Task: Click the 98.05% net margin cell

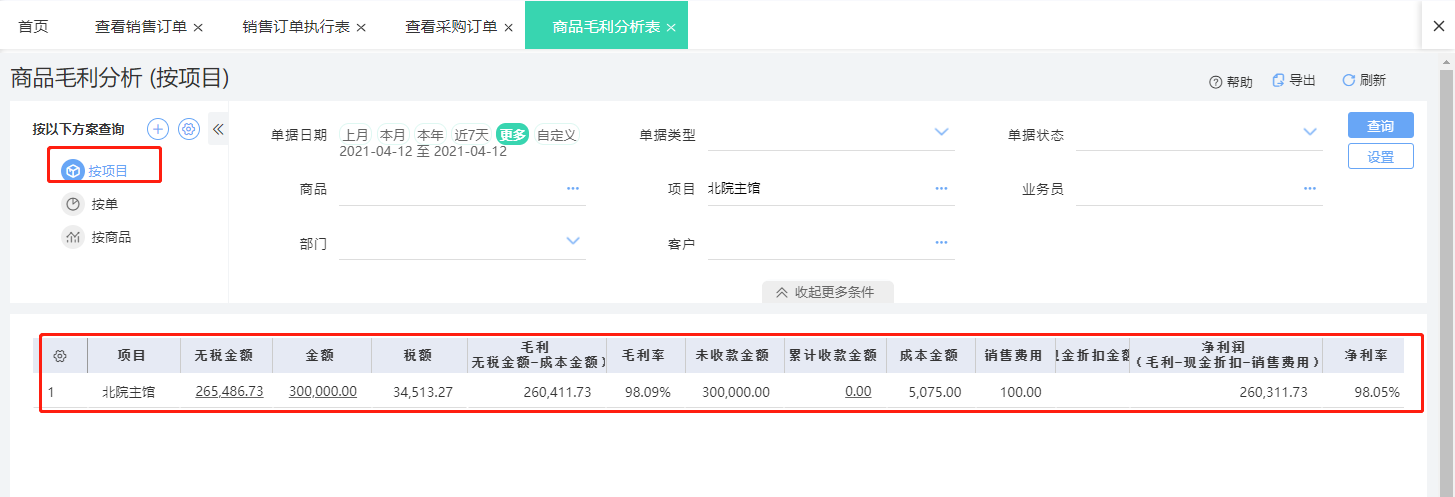Action: [1377, 392]
